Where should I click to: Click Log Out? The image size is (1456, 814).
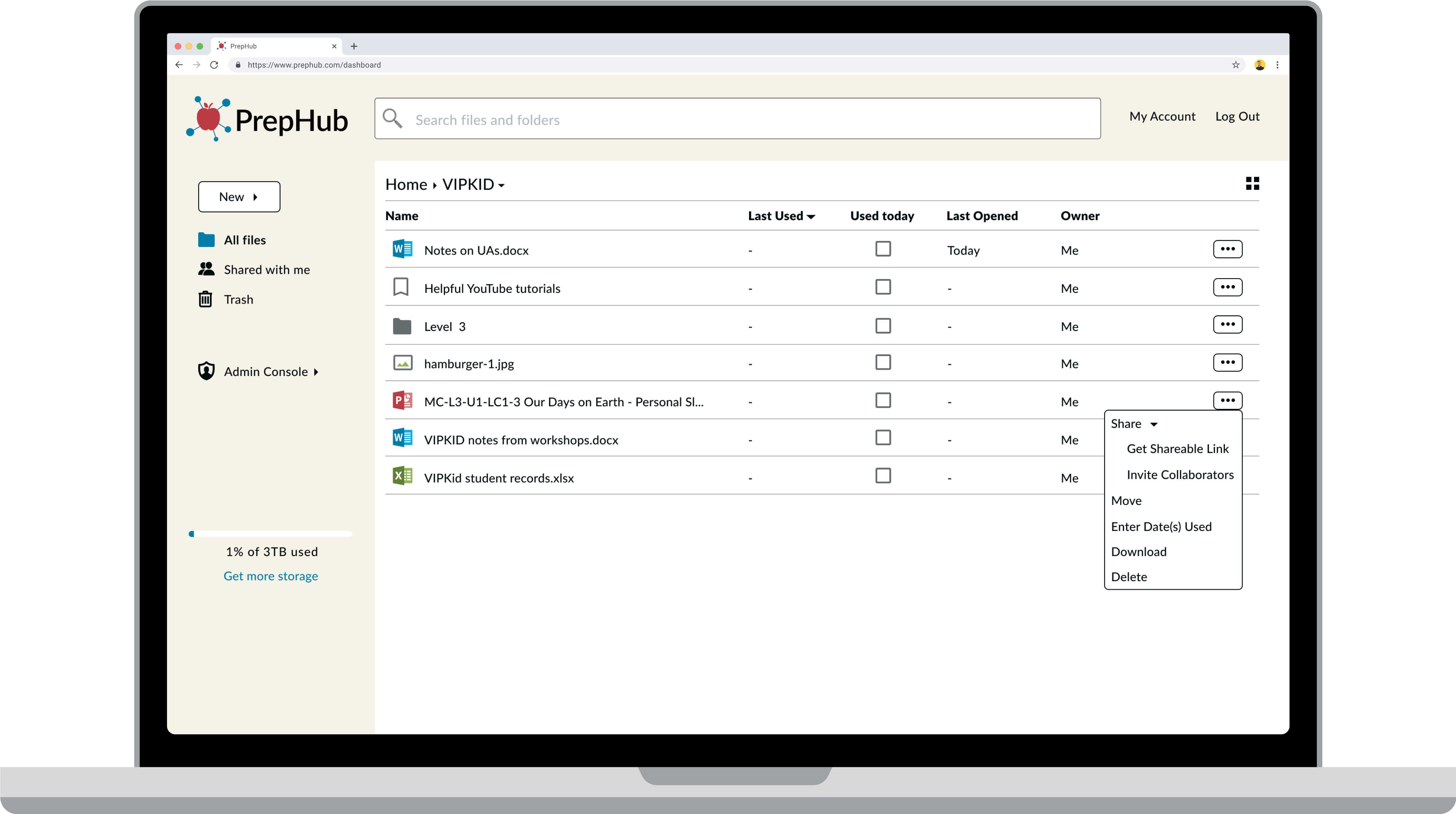pyautogui.click(x=1237, y=116)
